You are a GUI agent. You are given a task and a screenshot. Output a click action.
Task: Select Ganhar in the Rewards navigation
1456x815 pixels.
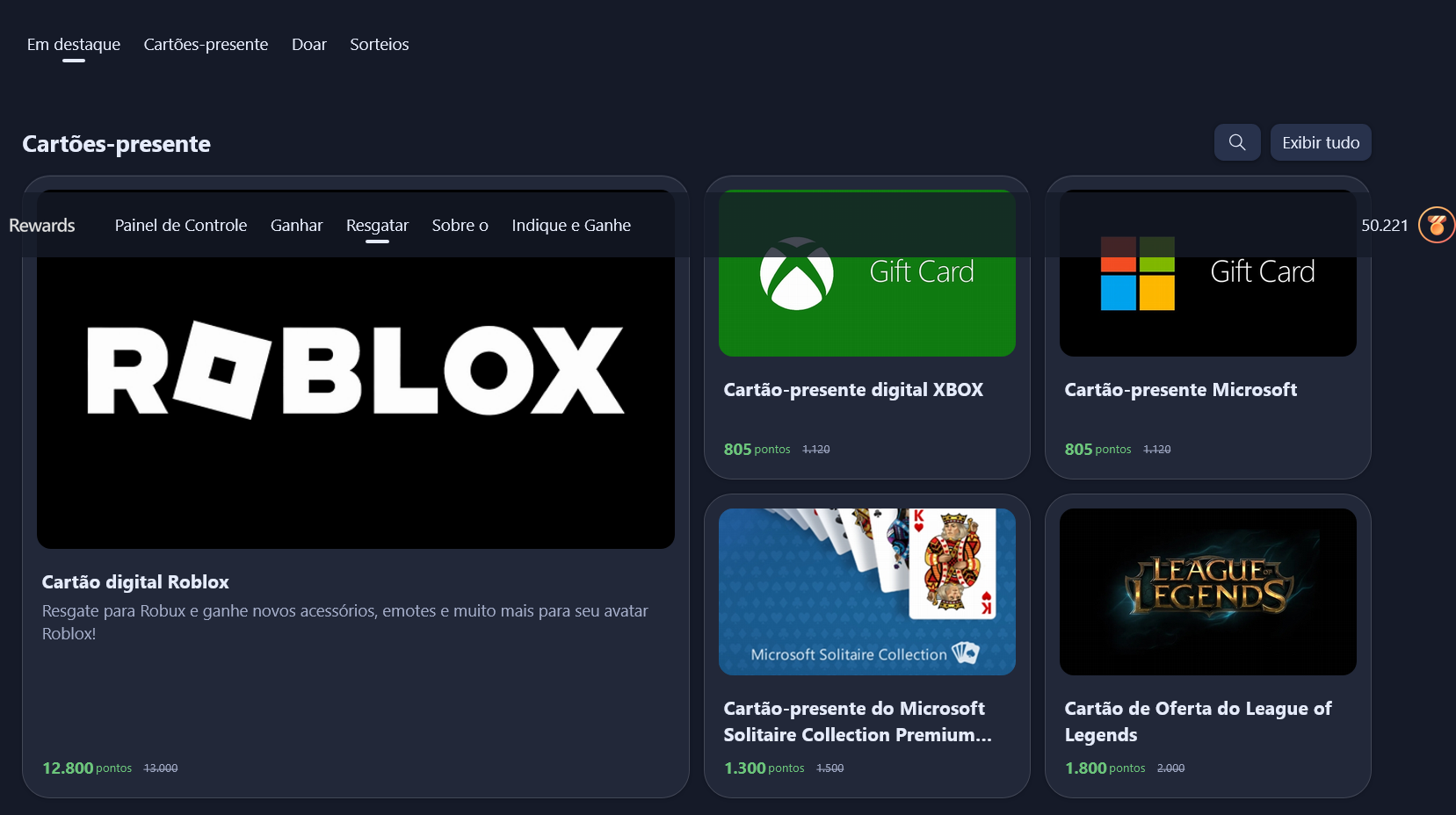pyautogui.click(x=297, y=226)
